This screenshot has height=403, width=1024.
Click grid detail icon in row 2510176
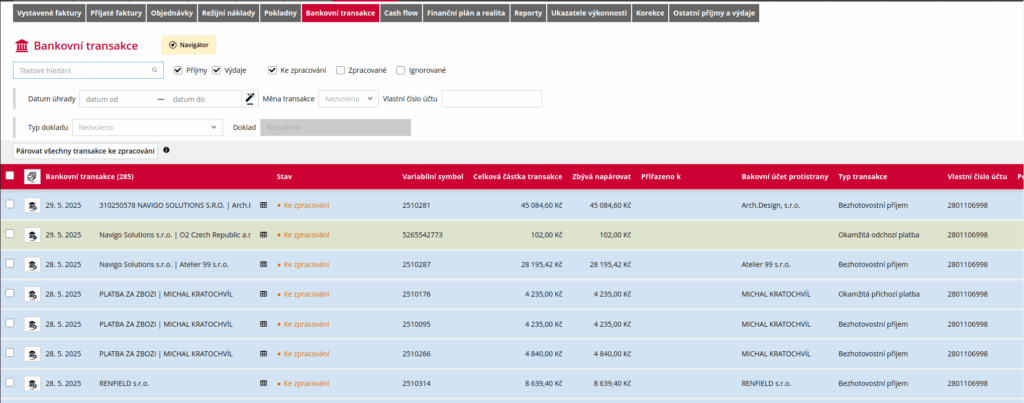tap(264, 294)
